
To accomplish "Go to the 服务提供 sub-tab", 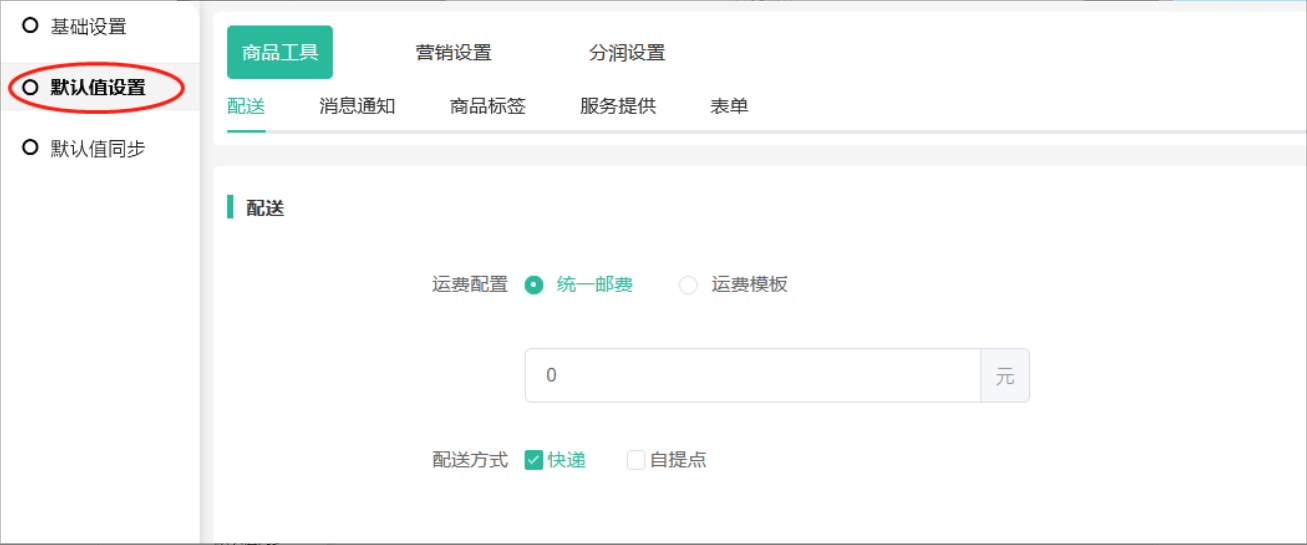I will 618,106.
